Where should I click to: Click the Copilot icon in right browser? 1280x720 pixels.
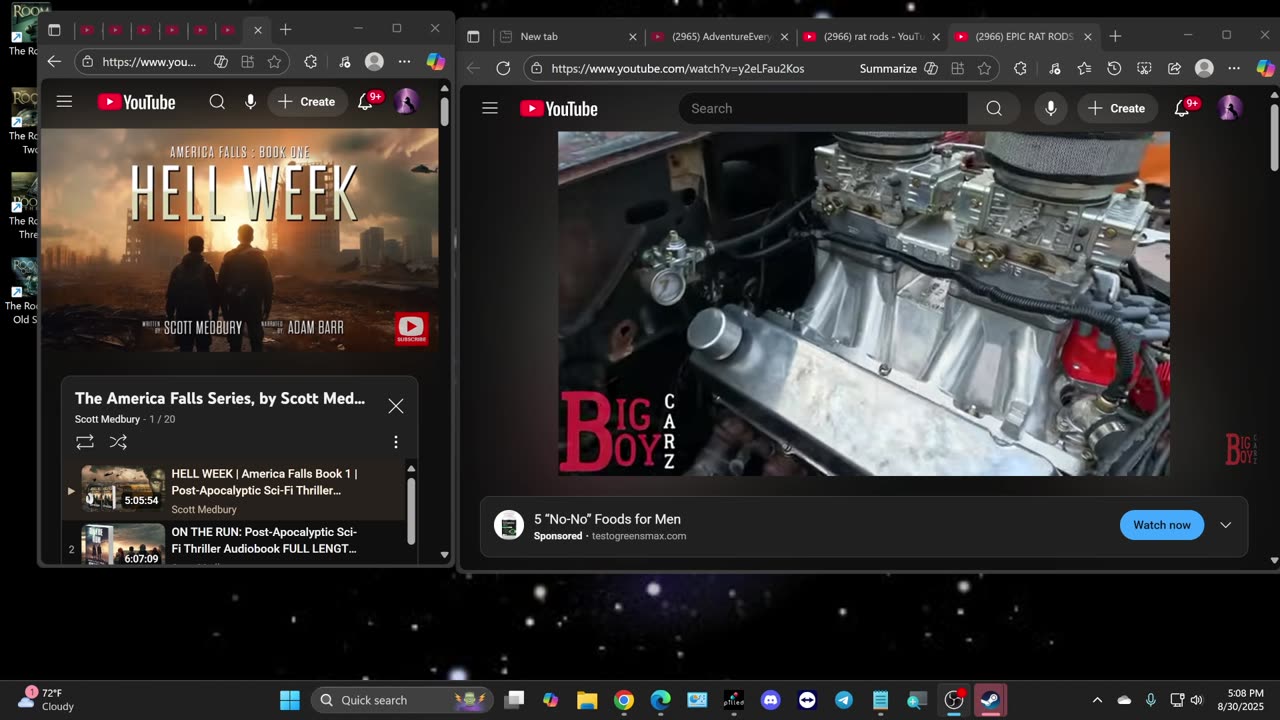click(1265, 68)
